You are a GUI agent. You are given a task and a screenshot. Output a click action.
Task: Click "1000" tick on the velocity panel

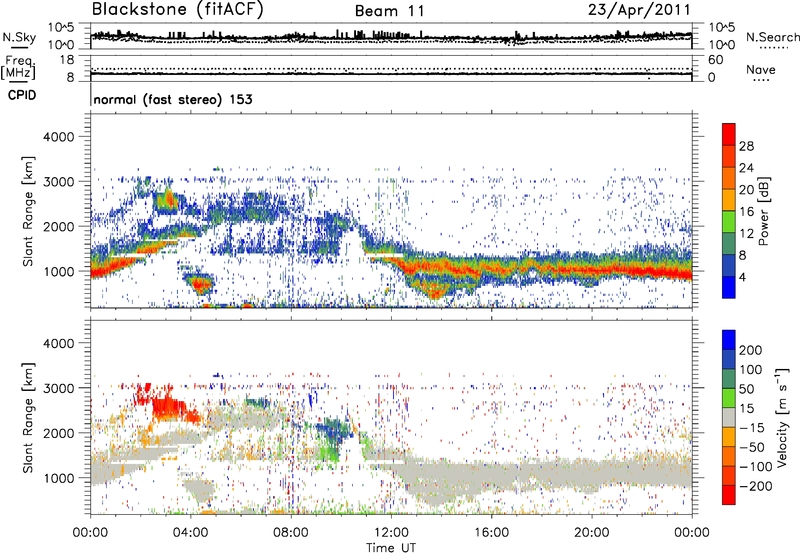pos(58,478)
